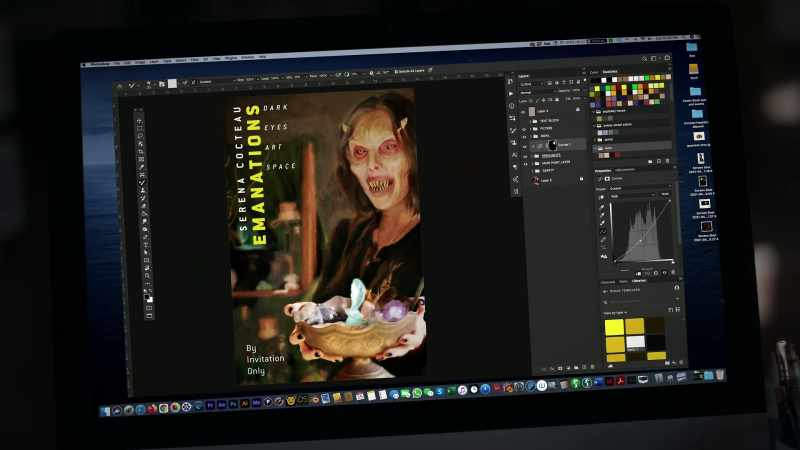
Task: Pick the Curves white point eyedropper
Action: pos(603,223)
